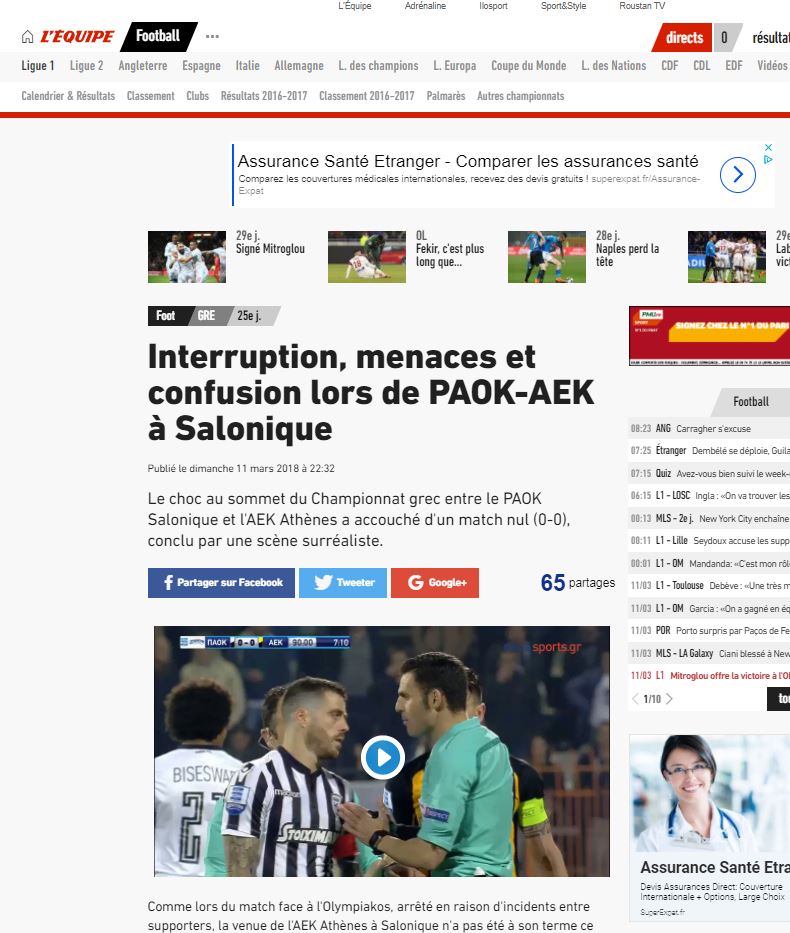Select the Football tab in news sidebar
This screenshot has height=933, width=790.
pyautogui.click(x=751, y=402)
